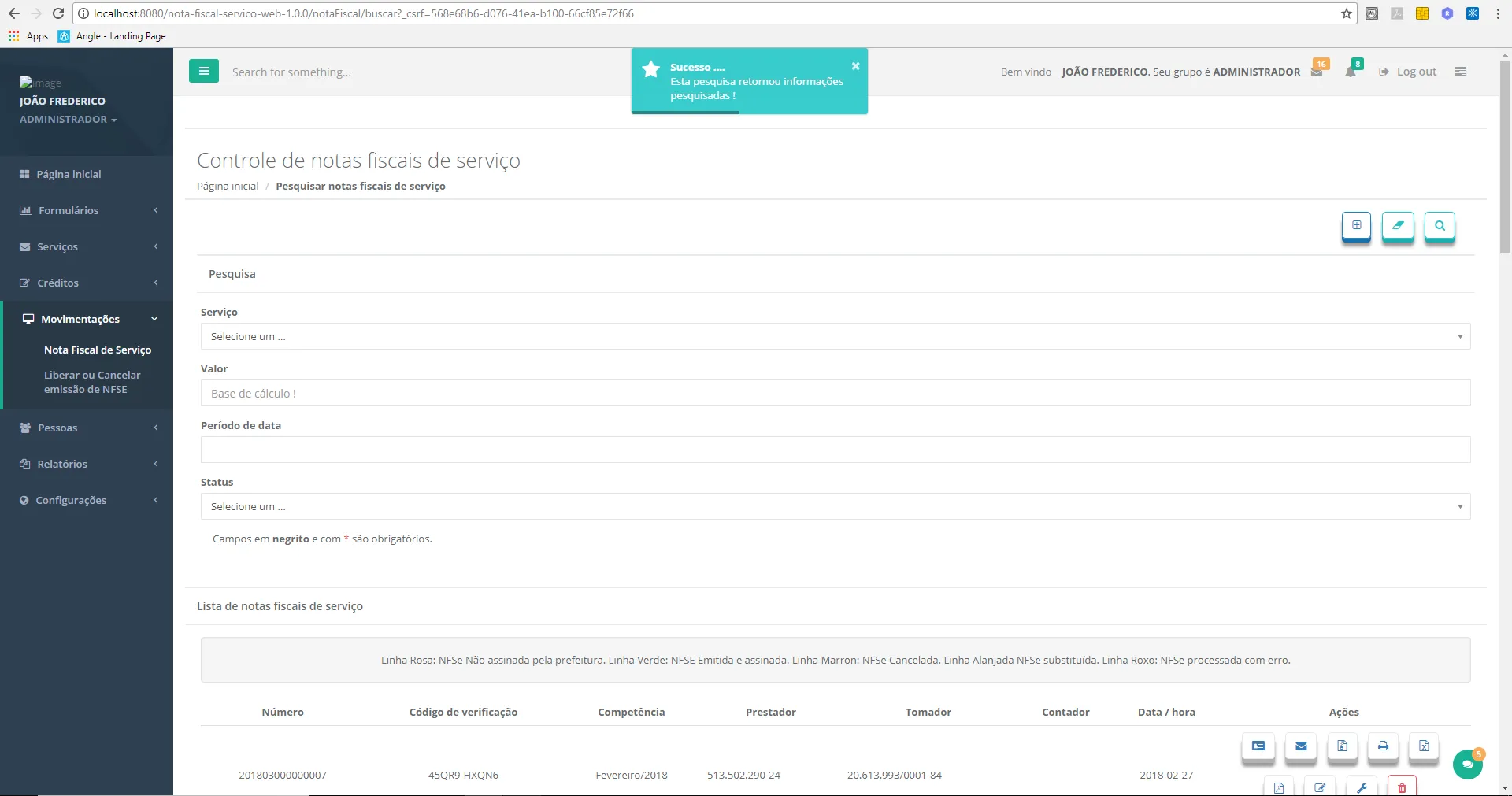The width and height of the screenshot is (1512, 796).
Task: Click the printer icon in Ações
Action: [x=1383, y=746]
